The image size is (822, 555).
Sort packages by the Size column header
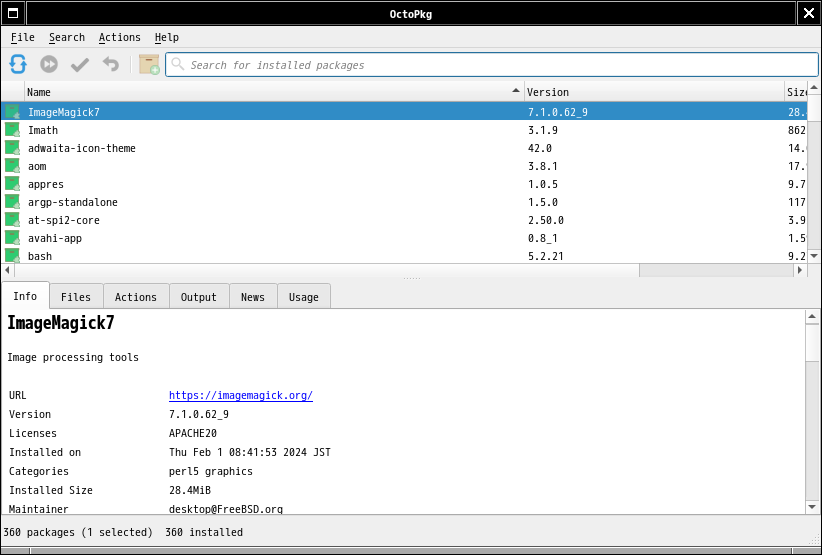pos(796,92)
